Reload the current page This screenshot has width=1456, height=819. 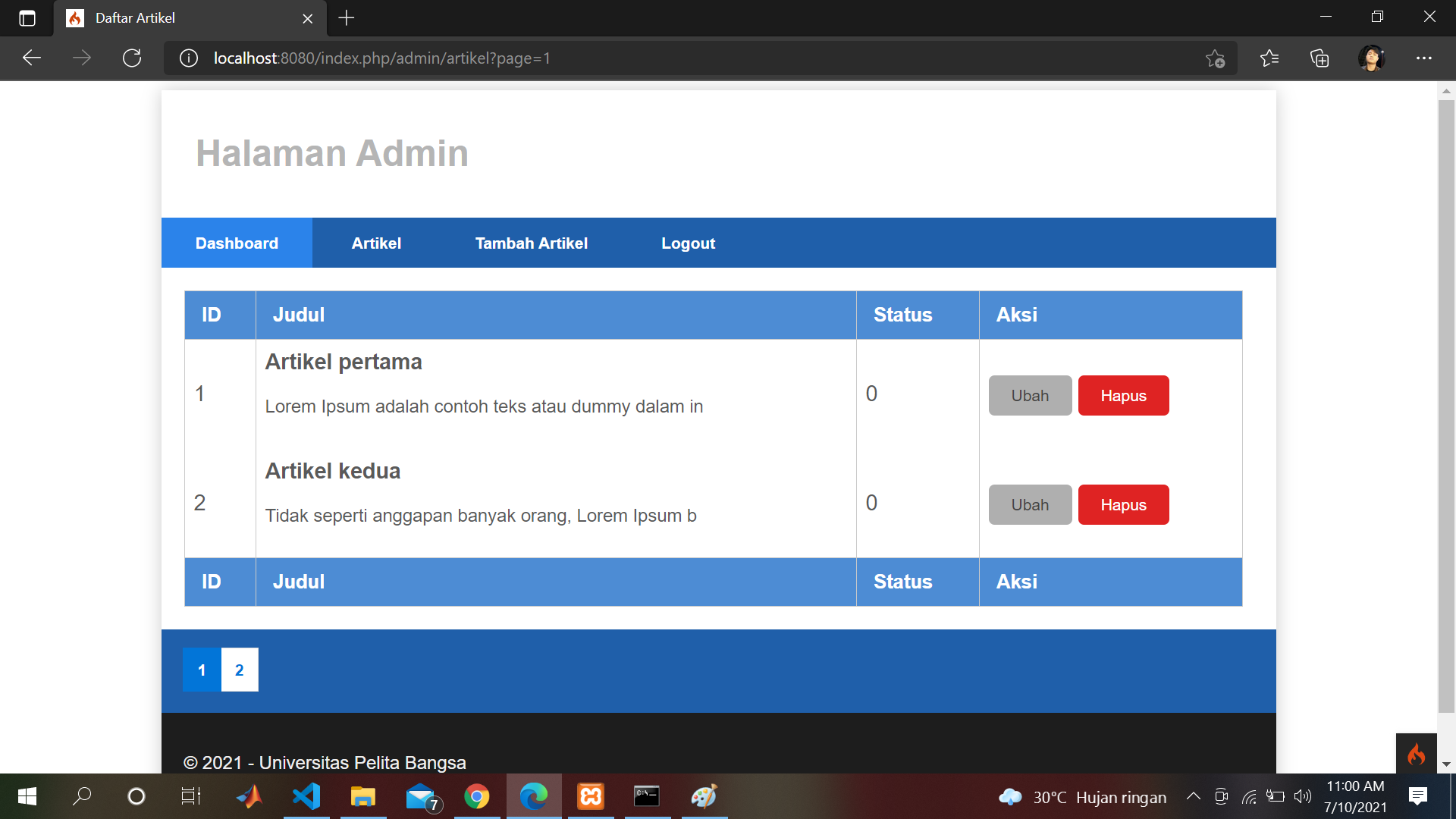coord(132,58)
